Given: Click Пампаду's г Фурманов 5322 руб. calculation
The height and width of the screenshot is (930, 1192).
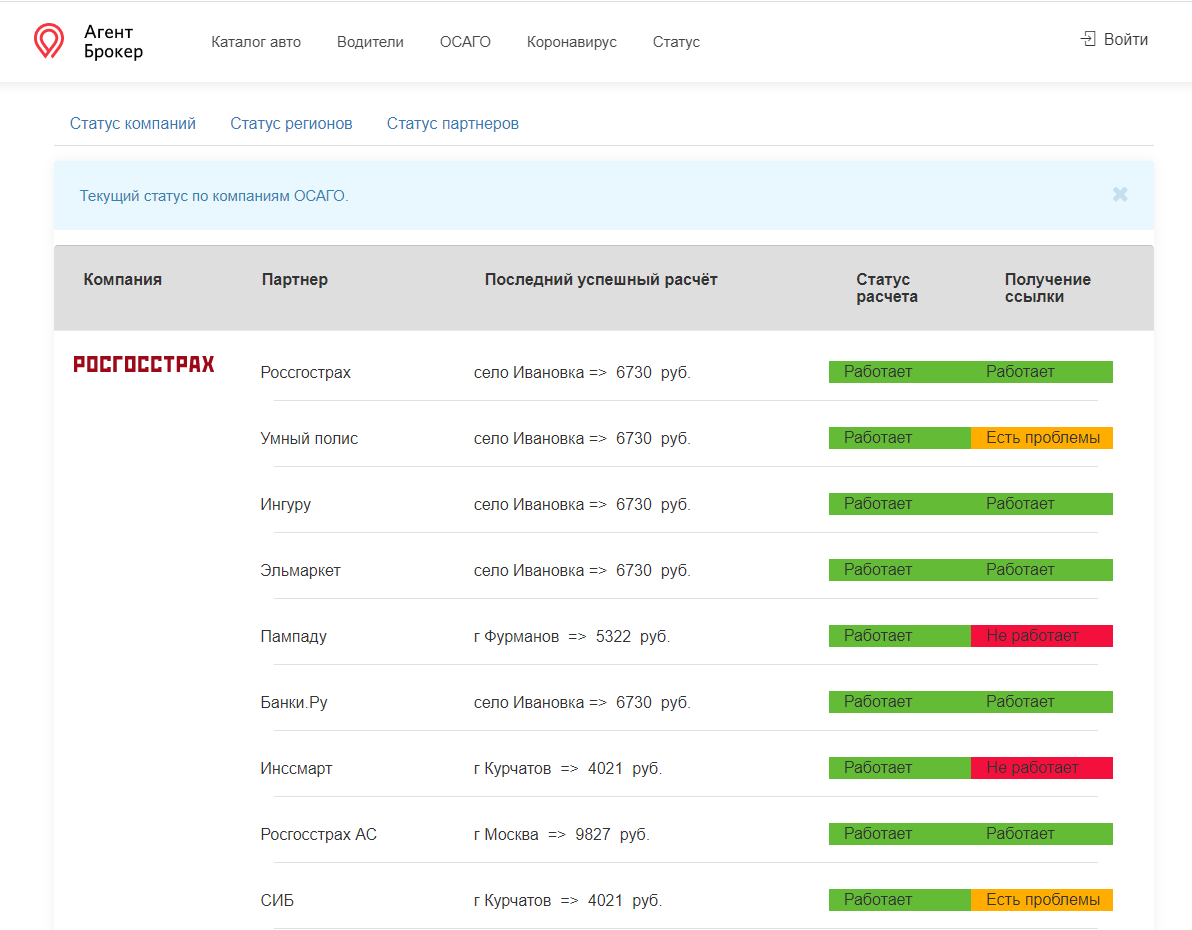Looking at the screenshot, I should (x=572, y=636).
